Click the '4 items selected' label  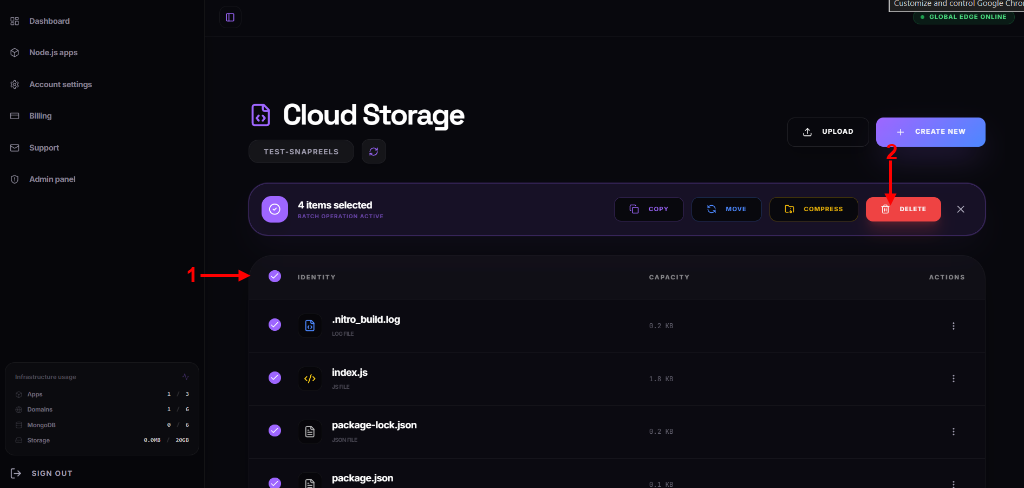(x=335, y=205)
